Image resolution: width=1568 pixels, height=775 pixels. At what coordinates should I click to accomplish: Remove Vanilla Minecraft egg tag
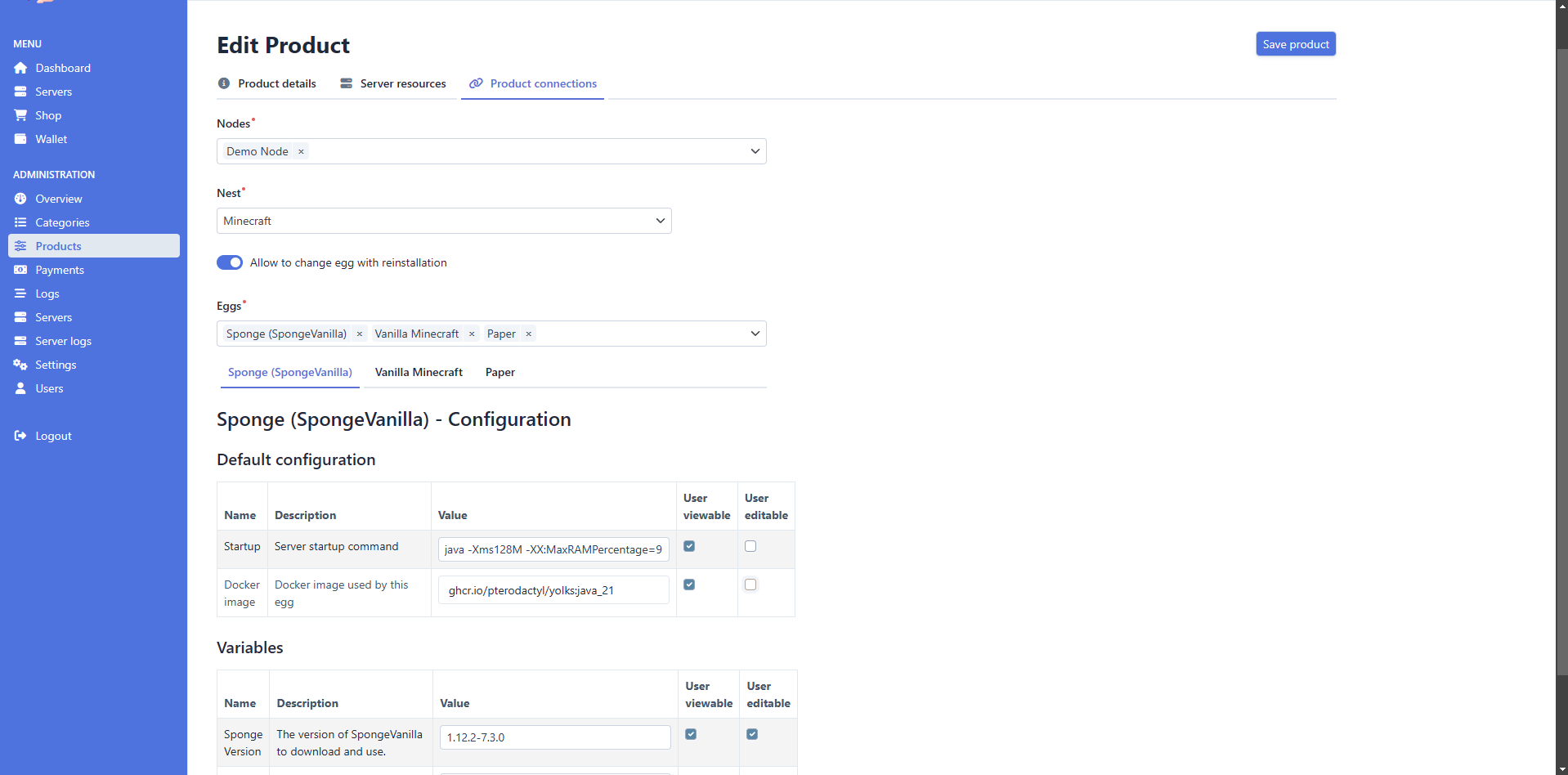[x=472, y=334]
